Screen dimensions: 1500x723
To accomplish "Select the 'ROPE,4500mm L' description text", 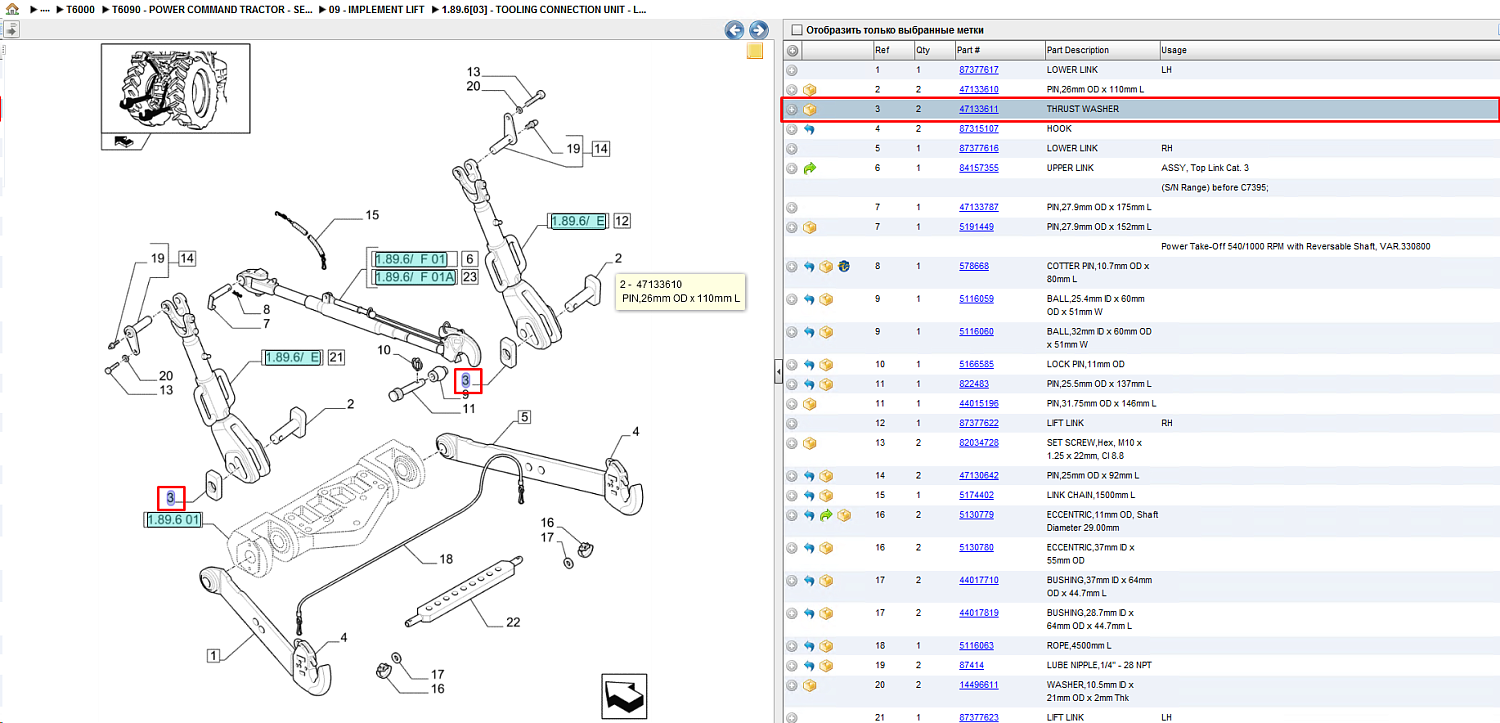I will (1079, 646).
